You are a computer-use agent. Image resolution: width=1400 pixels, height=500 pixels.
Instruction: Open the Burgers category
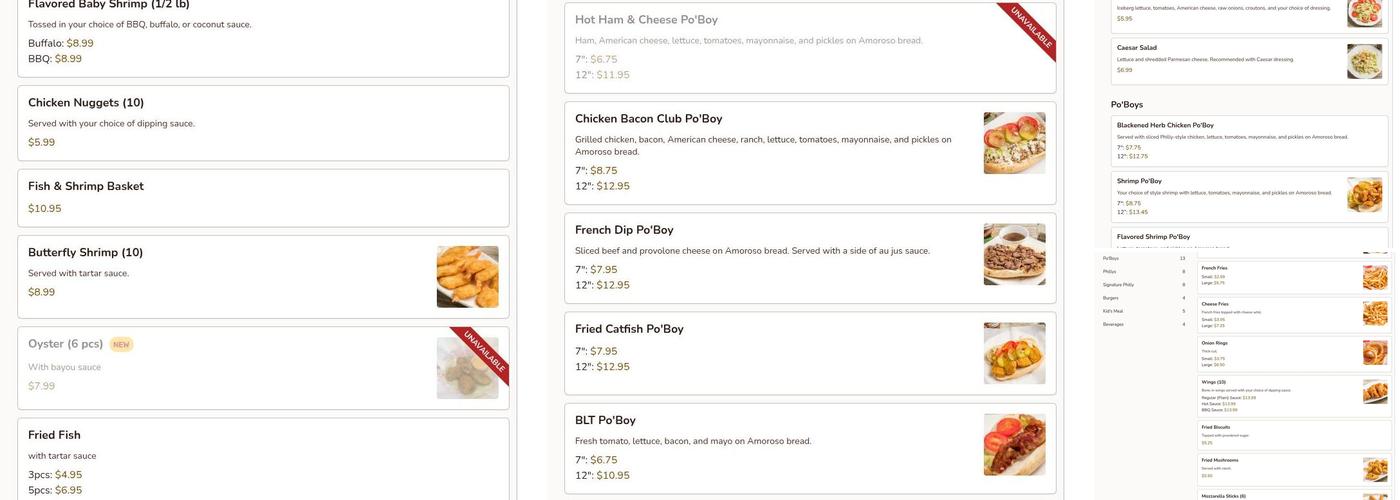pos(1110,298)
